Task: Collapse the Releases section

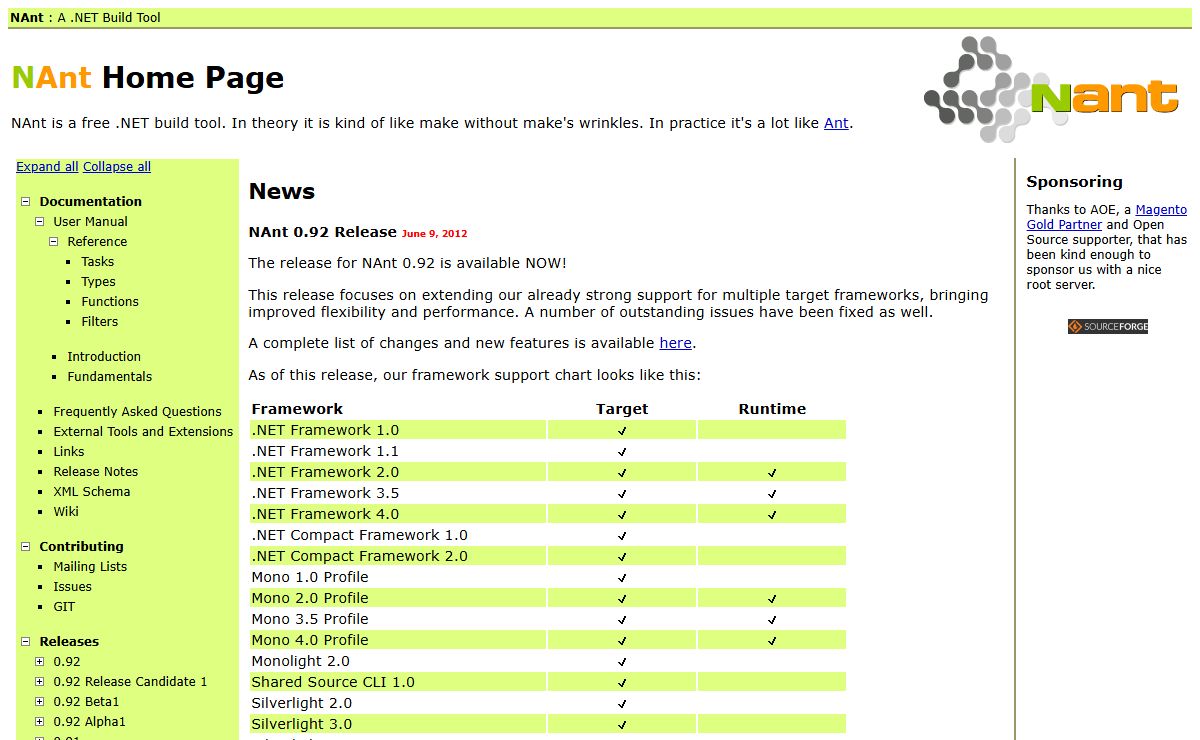Action: click(26, 641)
